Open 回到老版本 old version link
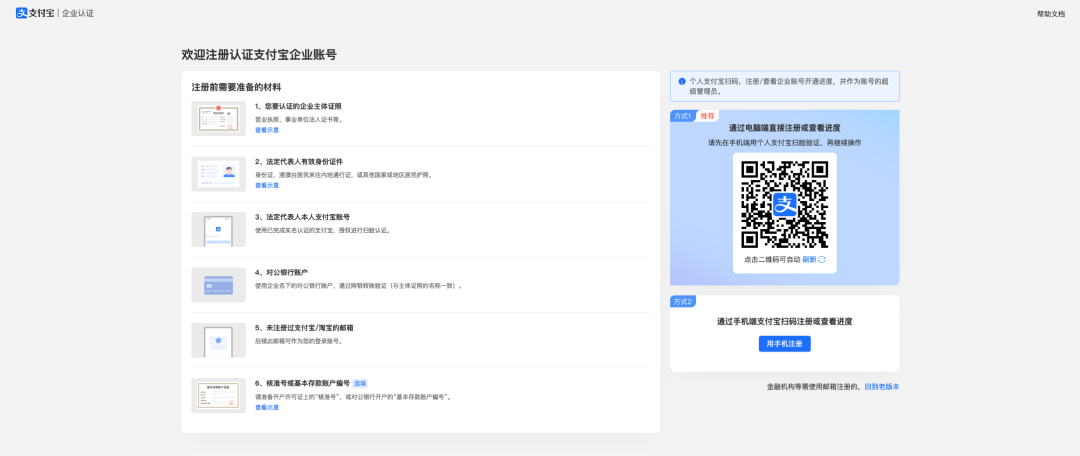Screen dimensions: 1080x456 (x=882, y=386)
